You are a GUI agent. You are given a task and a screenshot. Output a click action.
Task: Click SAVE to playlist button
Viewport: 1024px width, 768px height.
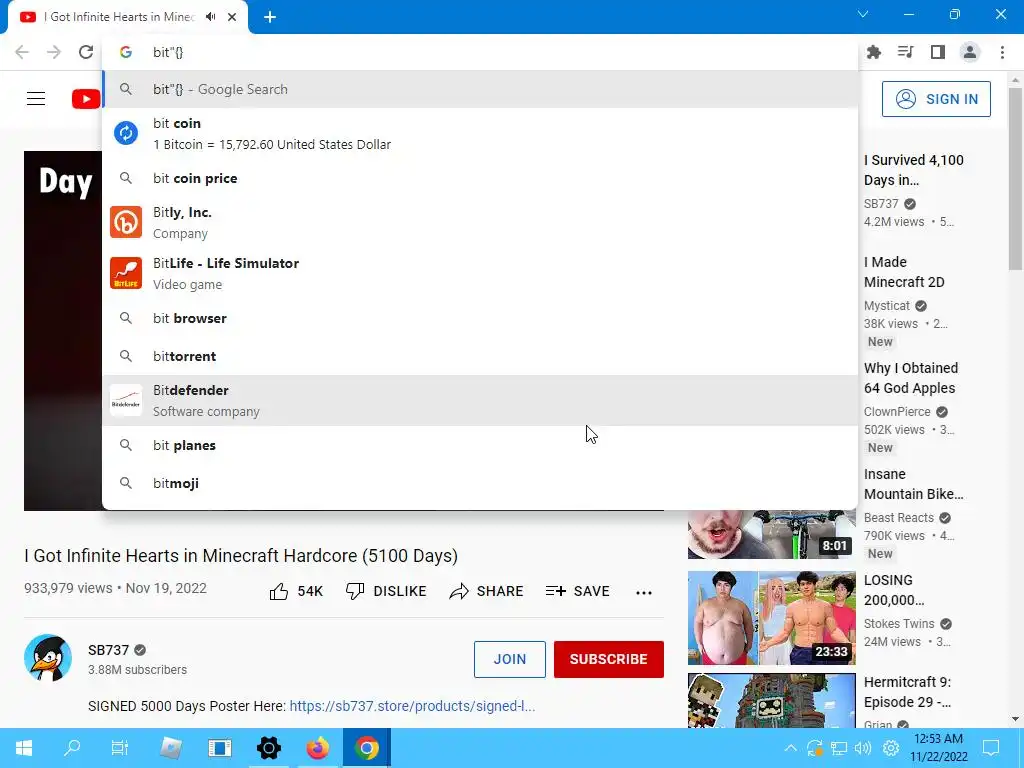point(577,592)
